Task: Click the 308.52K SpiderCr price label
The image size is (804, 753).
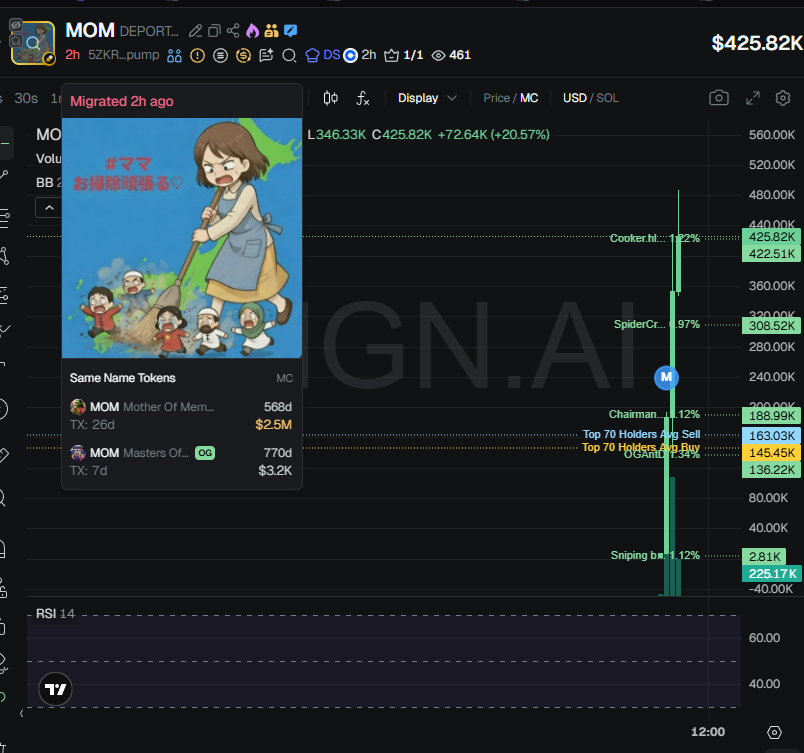Action: point(771,325)
